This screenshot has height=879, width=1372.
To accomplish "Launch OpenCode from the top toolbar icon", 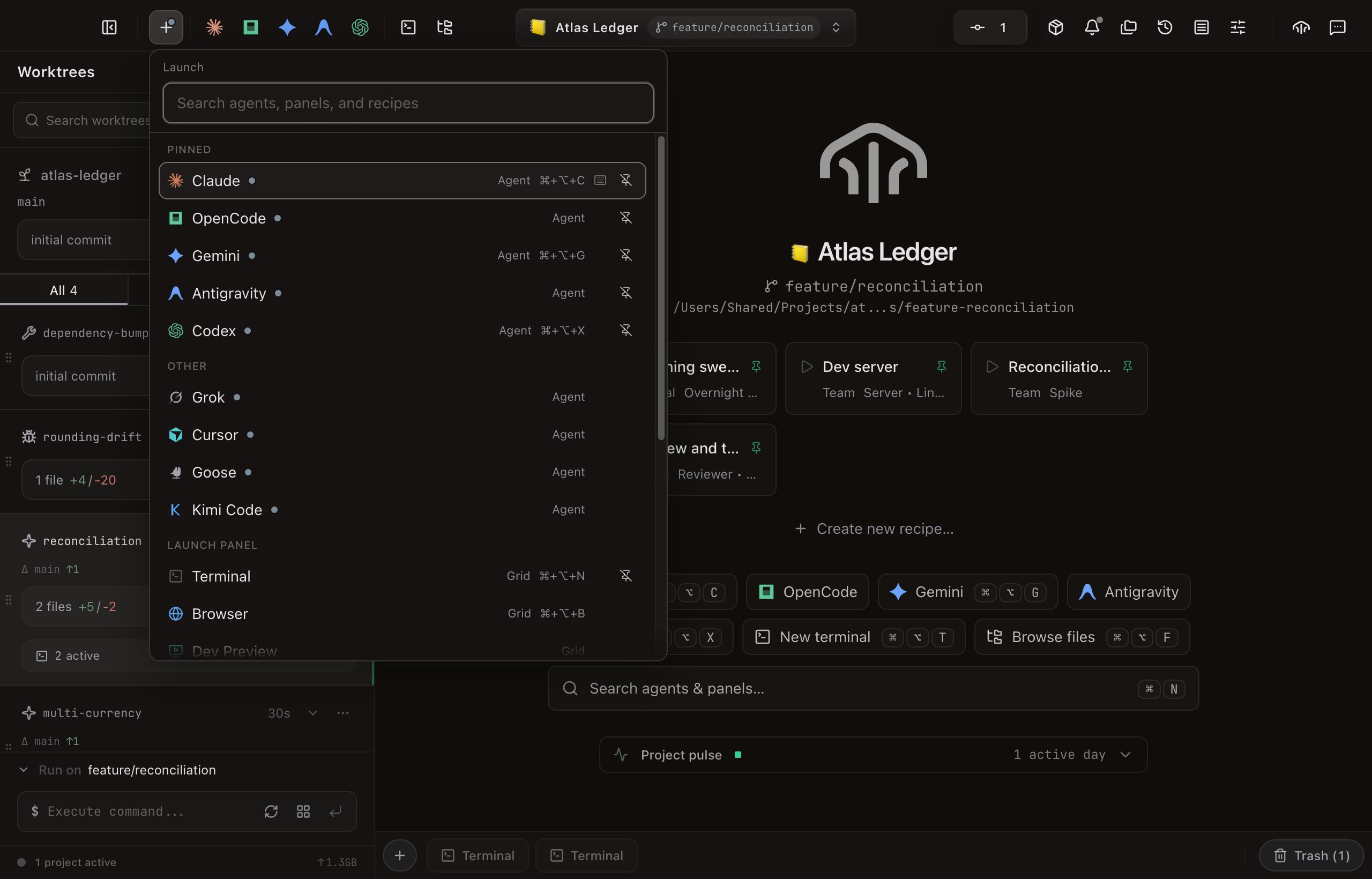I will 250,27.
